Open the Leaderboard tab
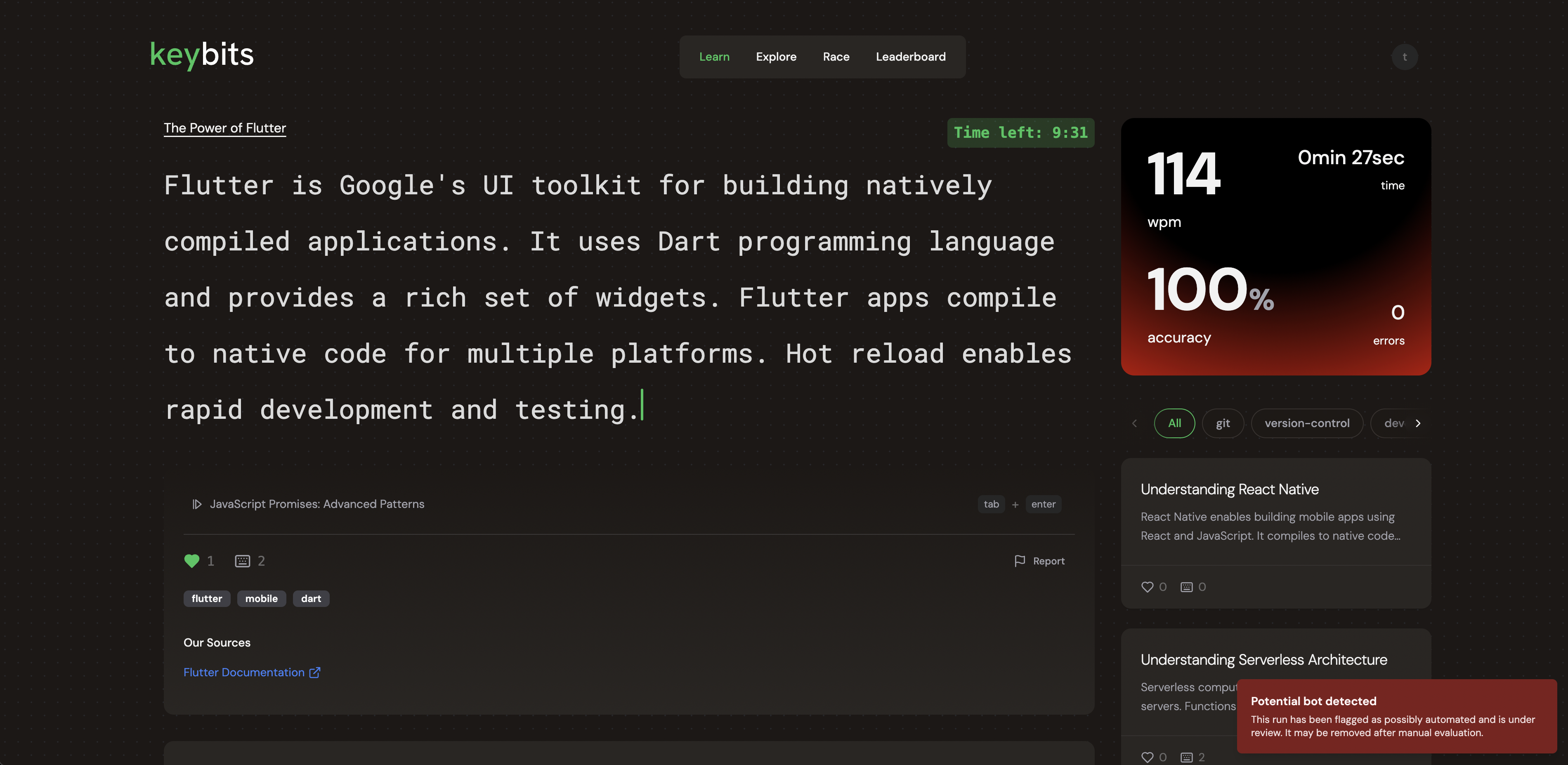 pyautogui.click(x=910, y=57)
